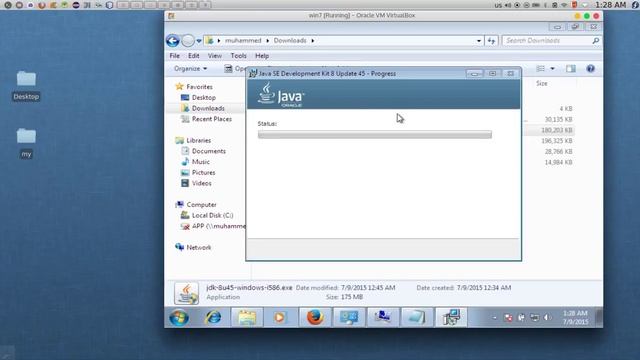The image size is (640, 360).
Task: Open the recent pages dropdown beside Forward
Action: pyautogui.click(x=199, y=41)
